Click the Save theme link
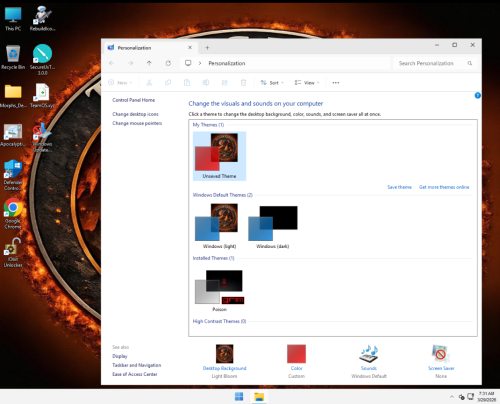This screenshot has width=500, height=404. pos(399,187)
